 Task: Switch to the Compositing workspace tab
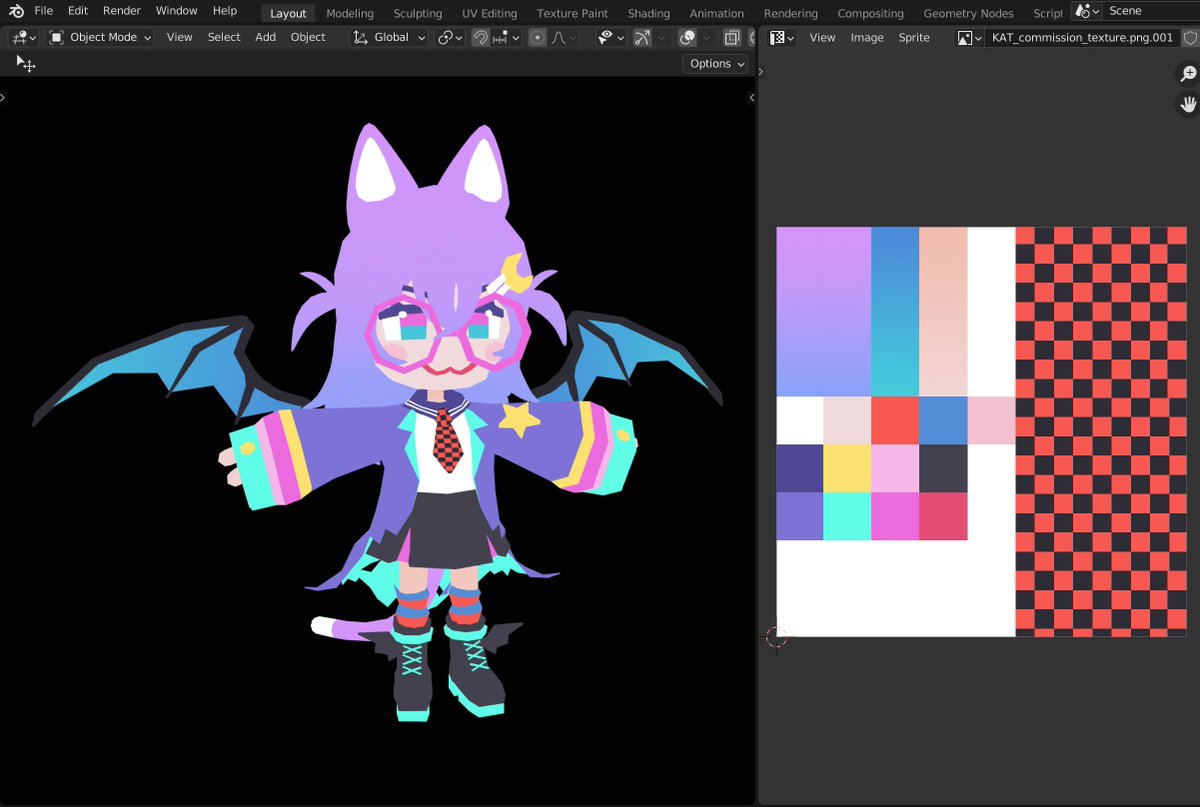click(870, 13)
